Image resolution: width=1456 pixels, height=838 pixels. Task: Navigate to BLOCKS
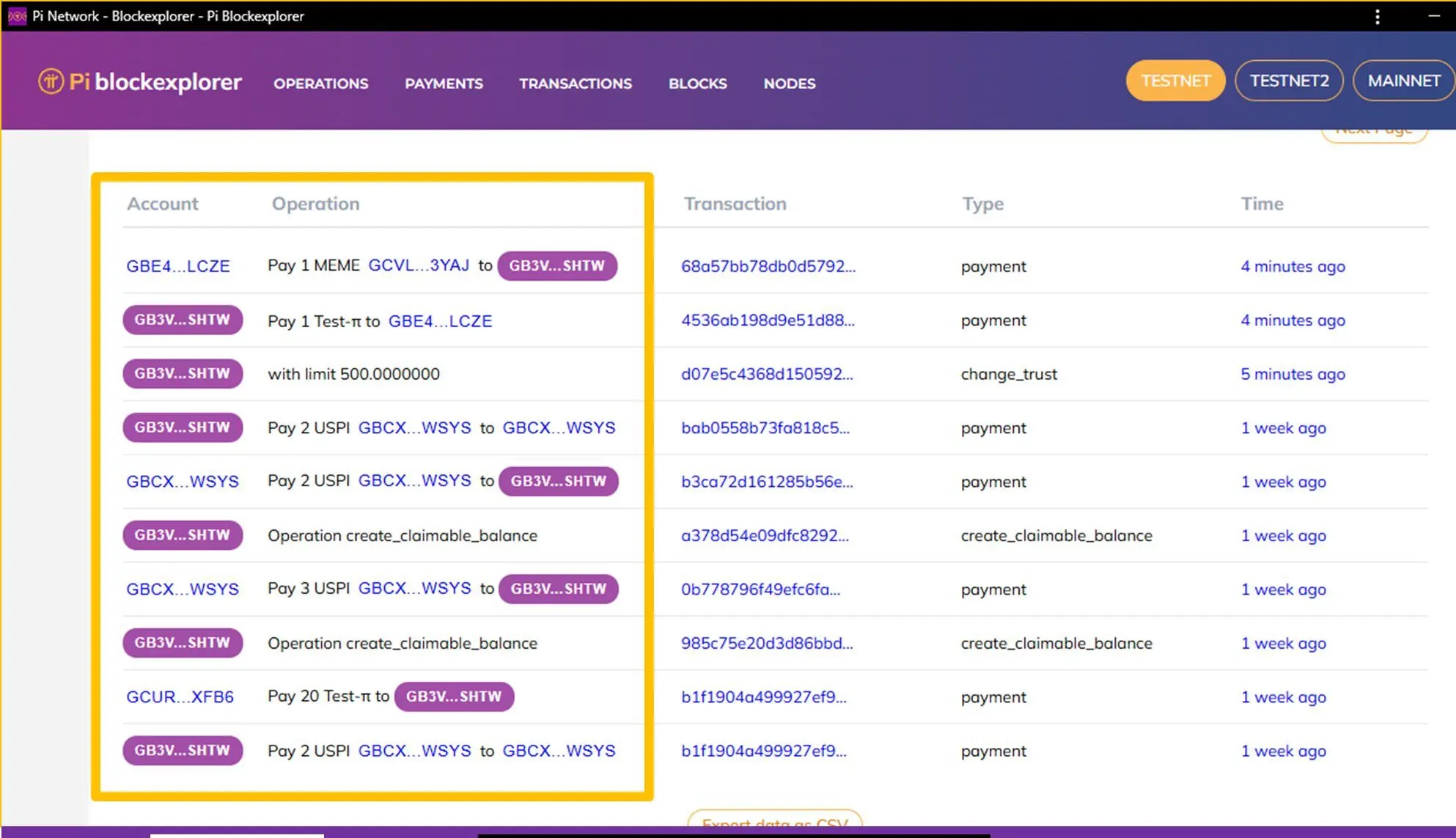pos(697,84)
